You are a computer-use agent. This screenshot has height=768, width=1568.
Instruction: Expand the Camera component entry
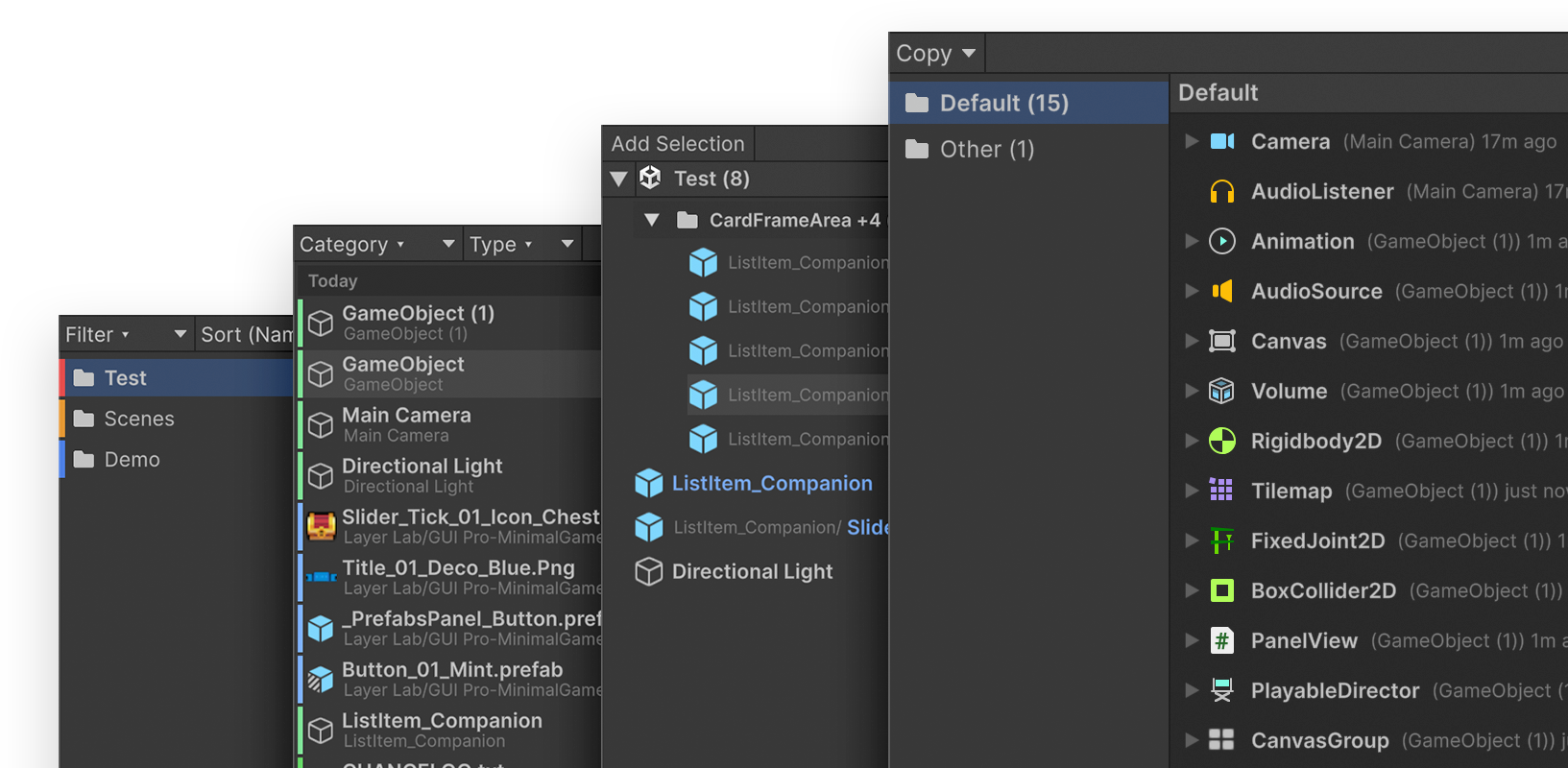point(1192,141)
